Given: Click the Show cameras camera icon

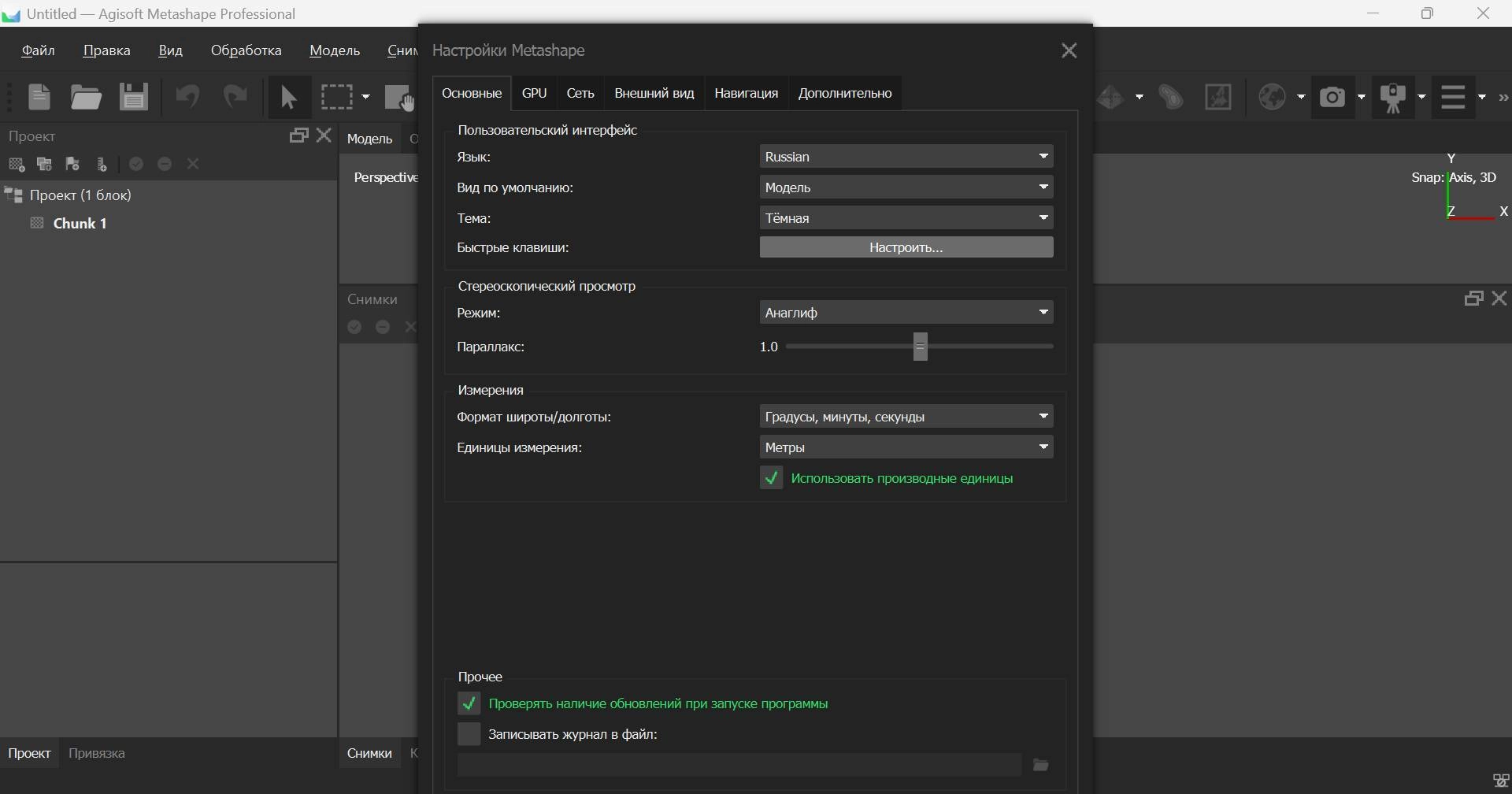Looking at the screenshot, I should 1332,98.
